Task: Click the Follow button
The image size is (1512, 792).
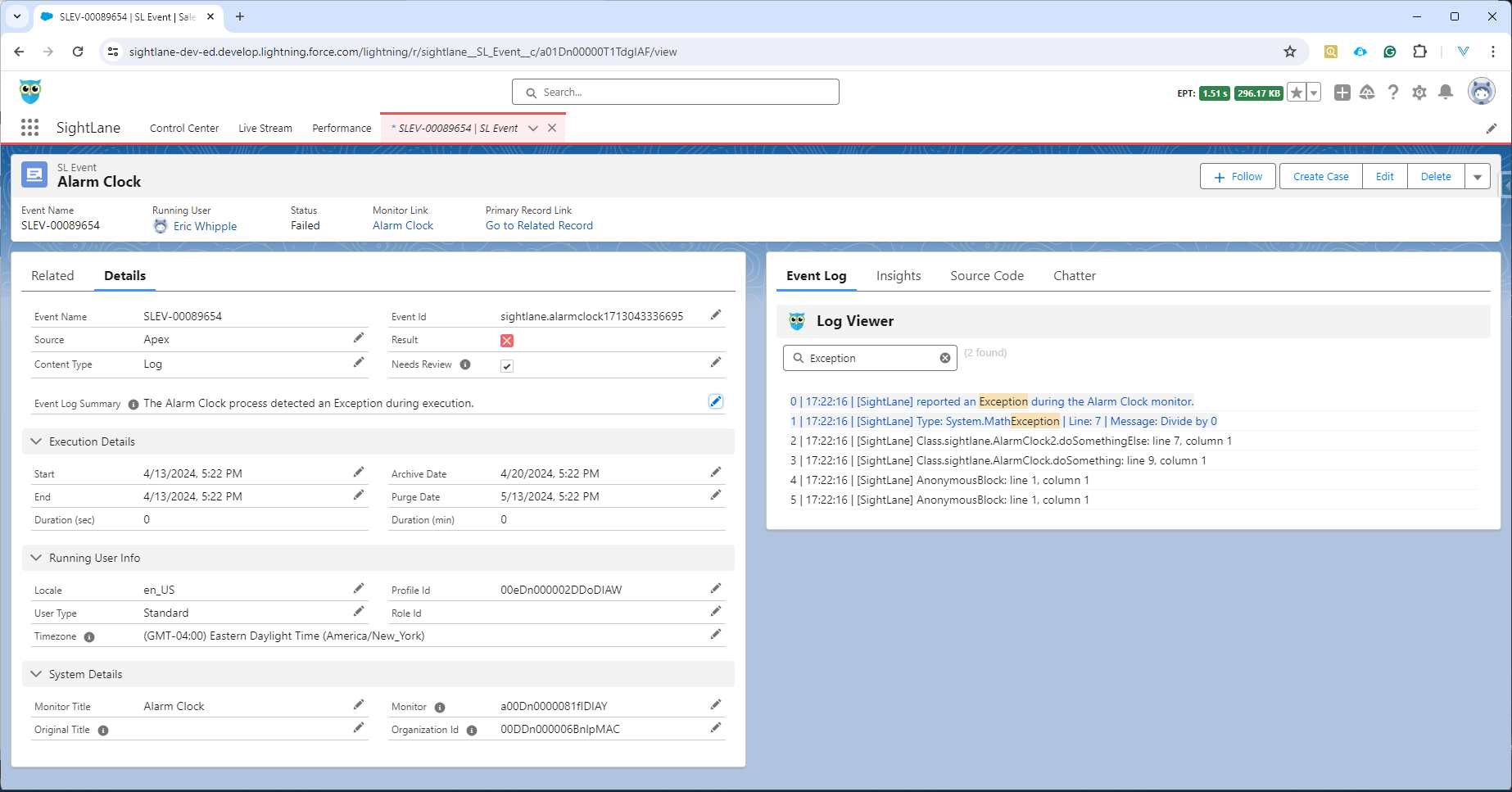Action: pos(1238,176)
